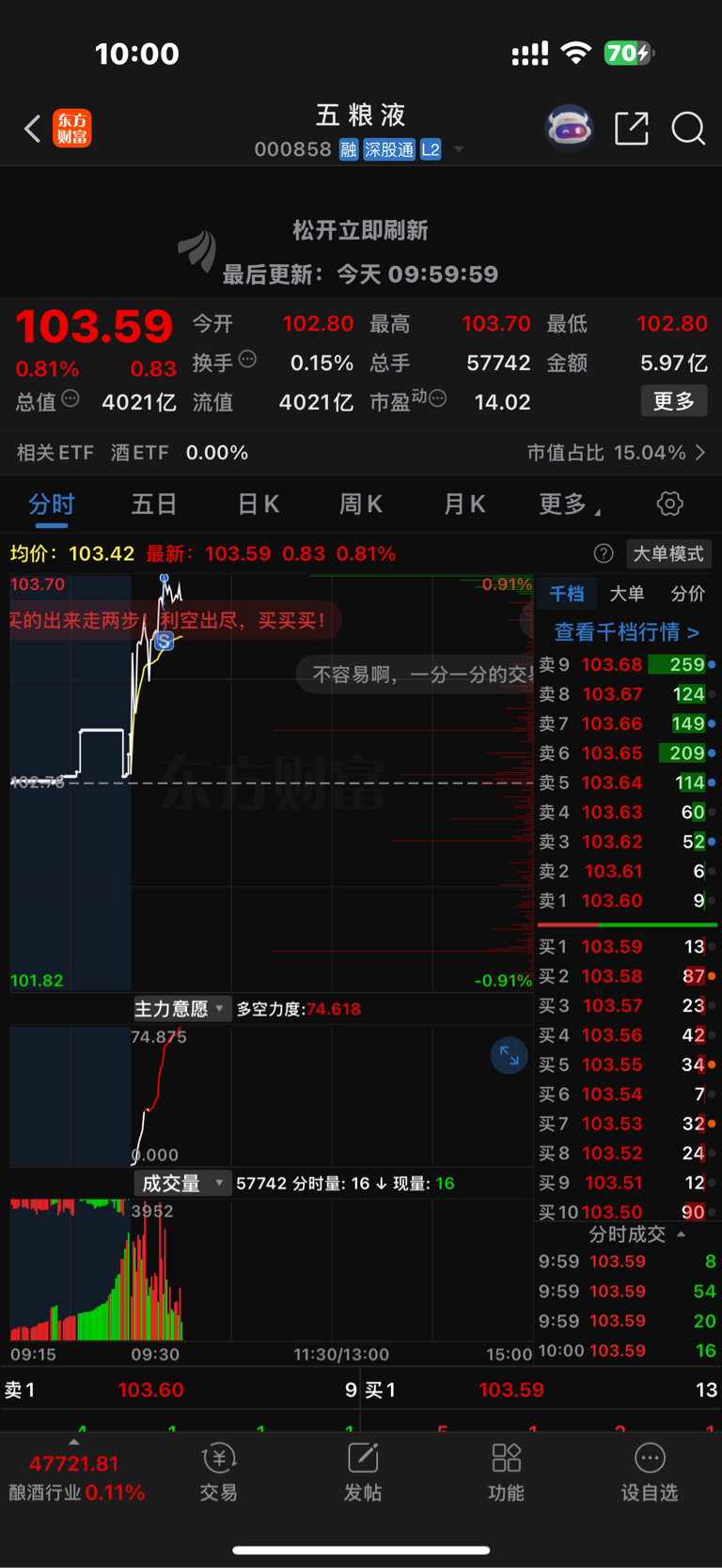Switch to the 周K tab
This screenshot has width=722, height=1568.
tap(361, 505)
